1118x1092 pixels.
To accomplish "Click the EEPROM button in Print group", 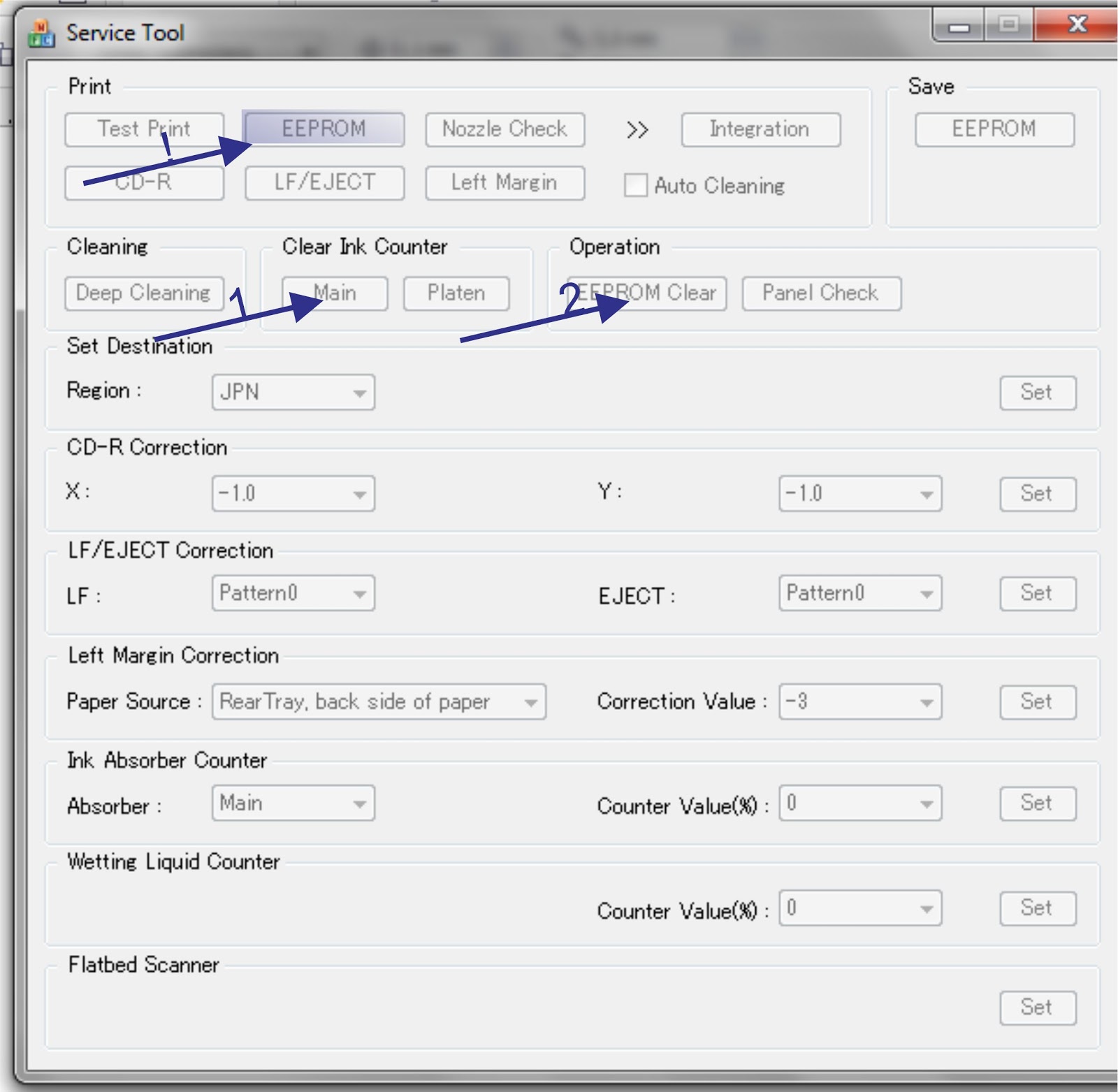I will tap(324, 129).
